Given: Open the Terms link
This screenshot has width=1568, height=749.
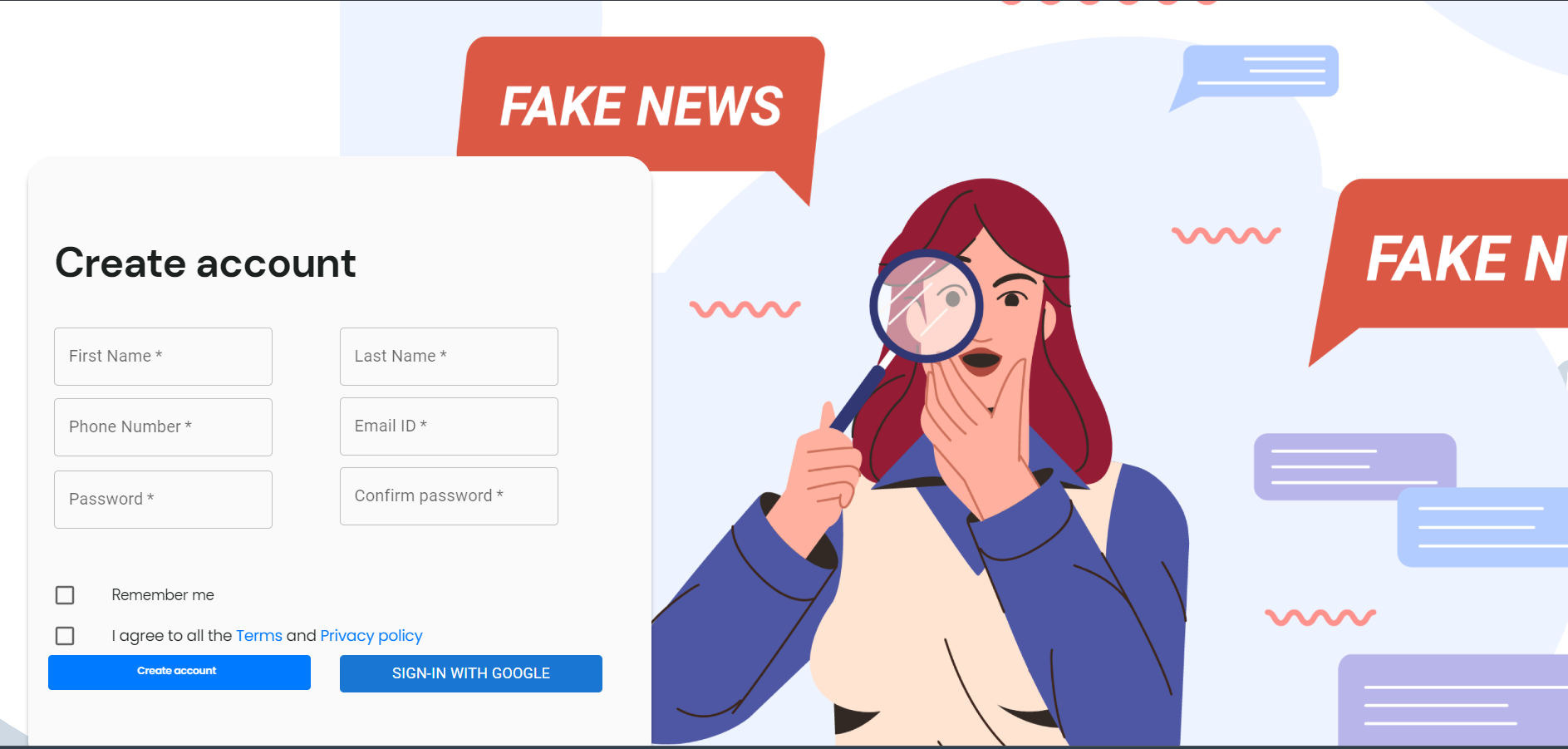Looking at the screenshot, I should point(259,636).
